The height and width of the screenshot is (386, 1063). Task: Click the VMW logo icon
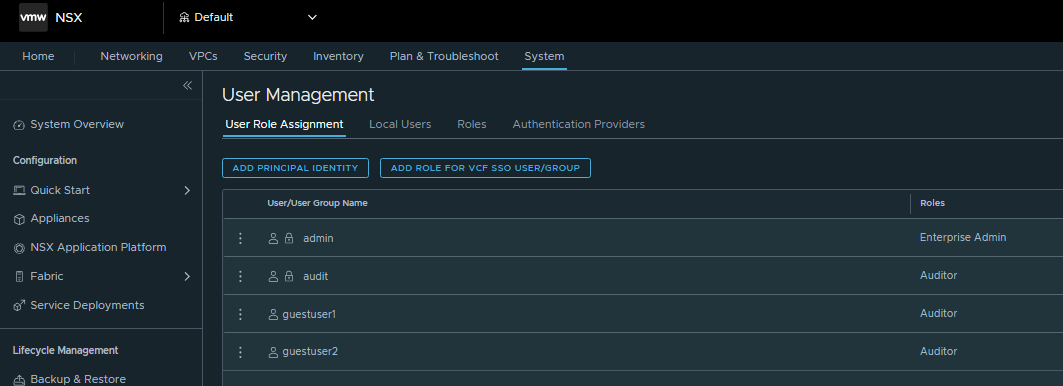point(33,18)
